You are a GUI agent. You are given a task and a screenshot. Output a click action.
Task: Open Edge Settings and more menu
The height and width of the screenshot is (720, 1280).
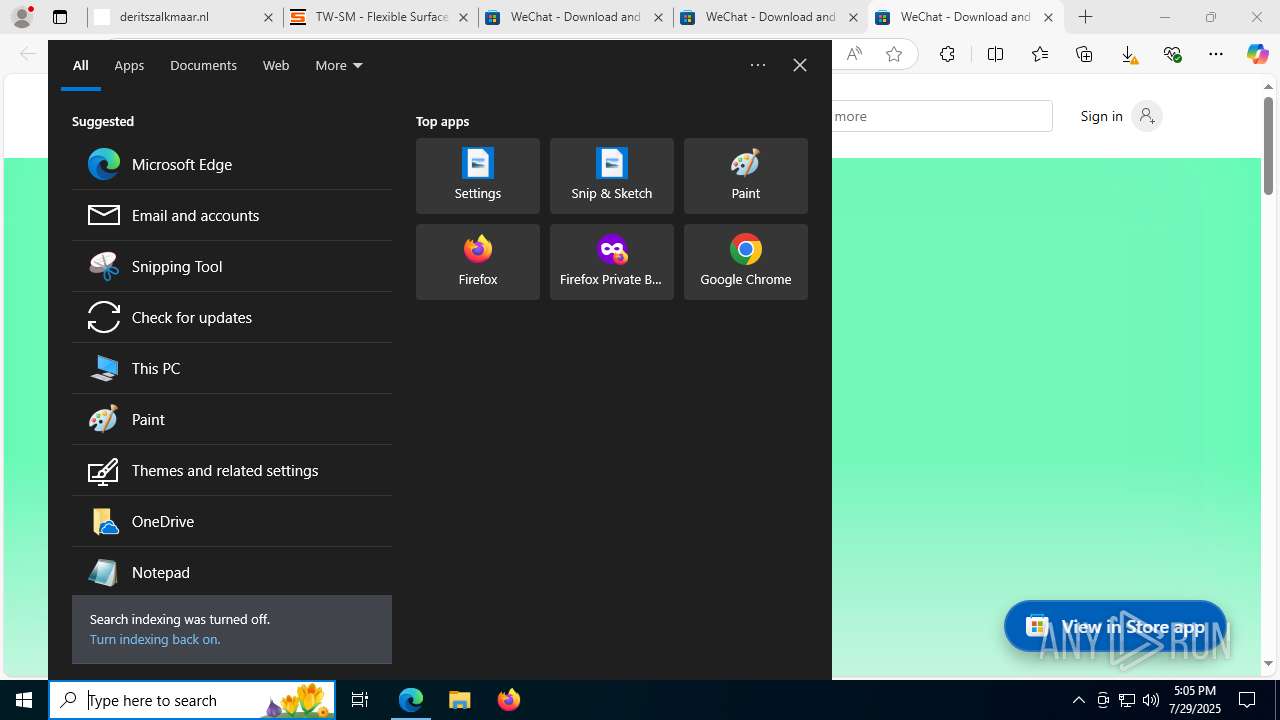pos(1216,54)
